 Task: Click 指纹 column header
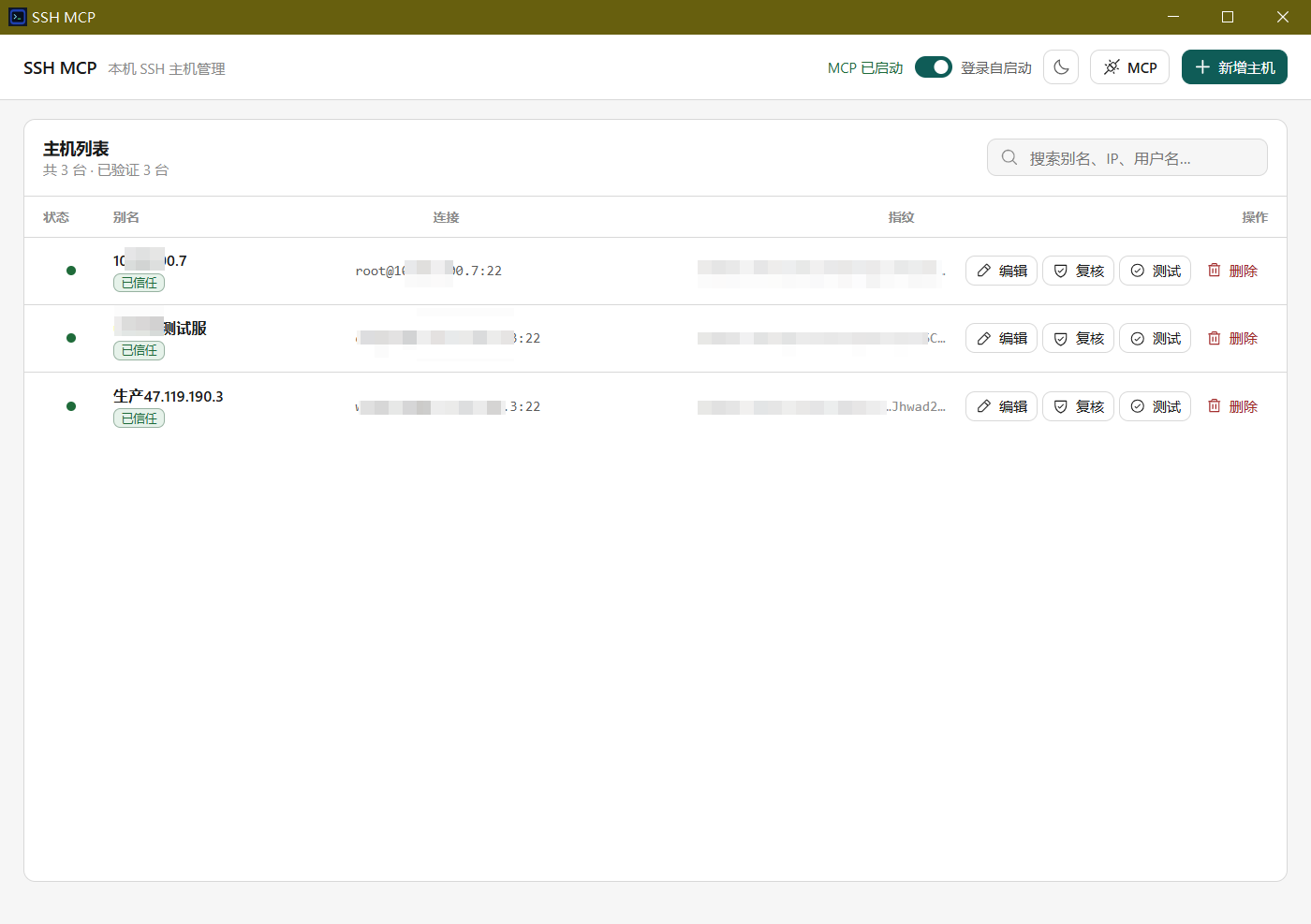click(901, 217)
